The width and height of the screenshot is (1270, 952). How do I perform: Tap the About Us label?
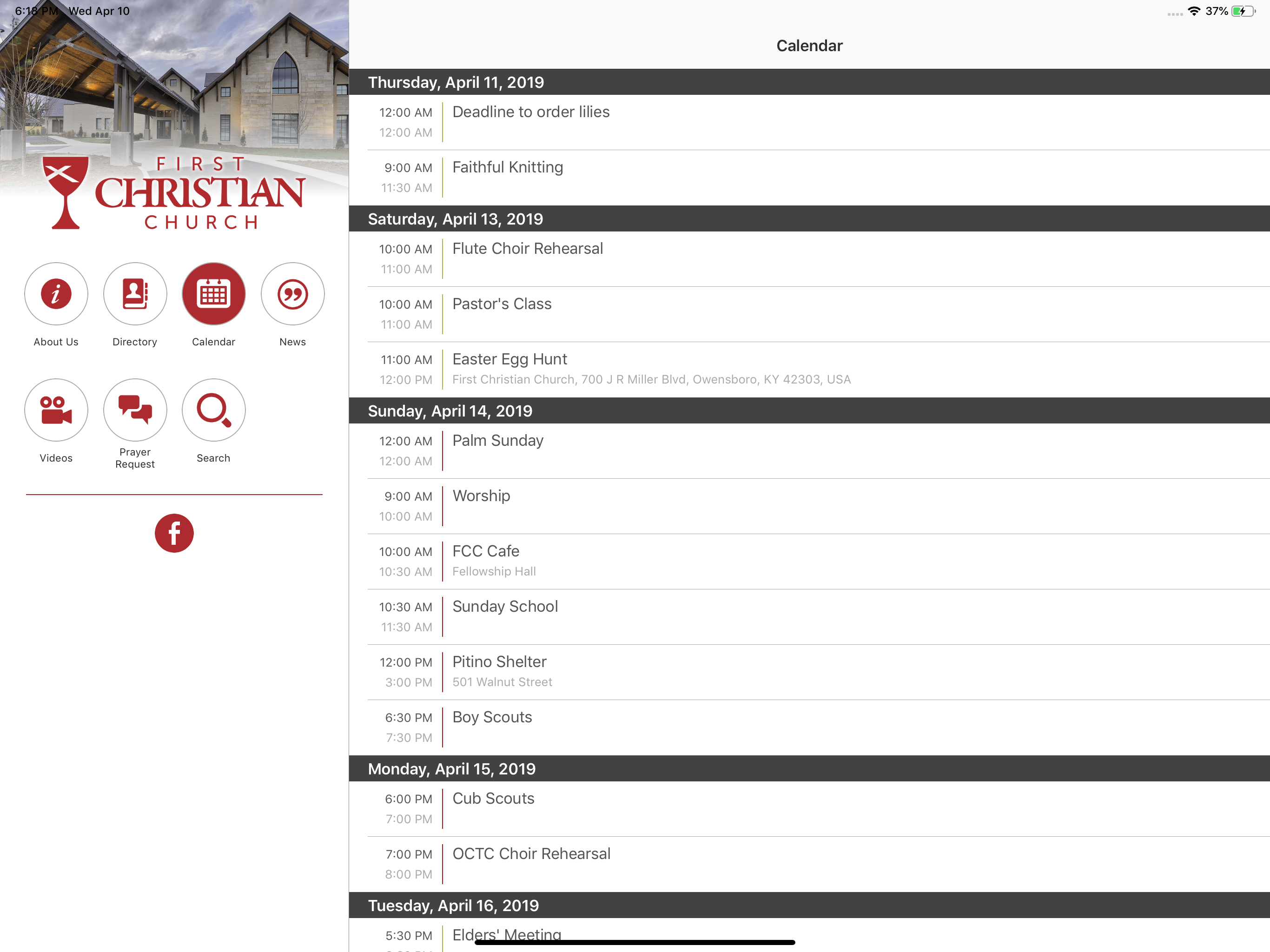point(56,342)
